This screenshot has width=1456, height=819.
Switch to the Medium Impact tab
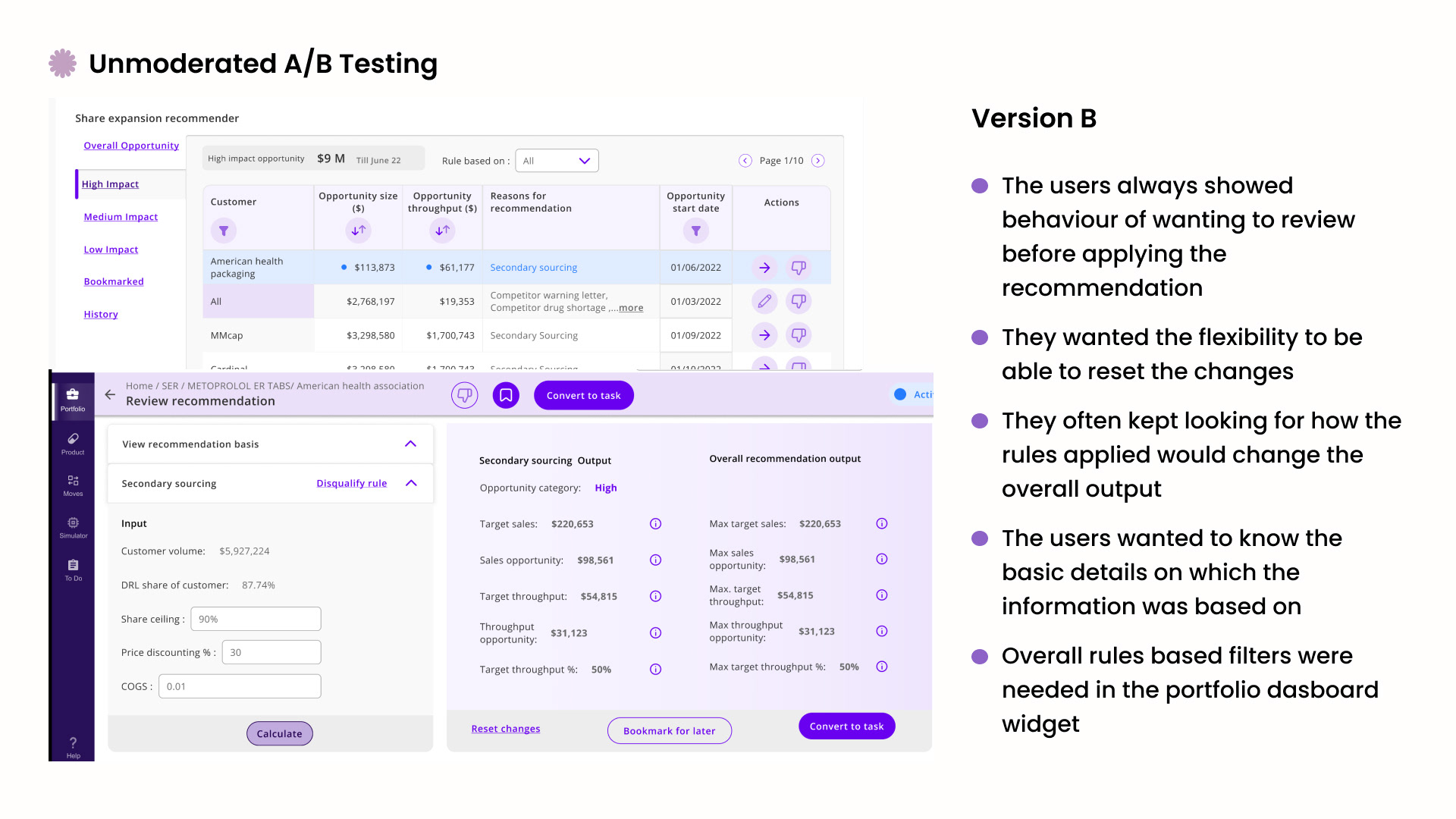tap(121, 217)
